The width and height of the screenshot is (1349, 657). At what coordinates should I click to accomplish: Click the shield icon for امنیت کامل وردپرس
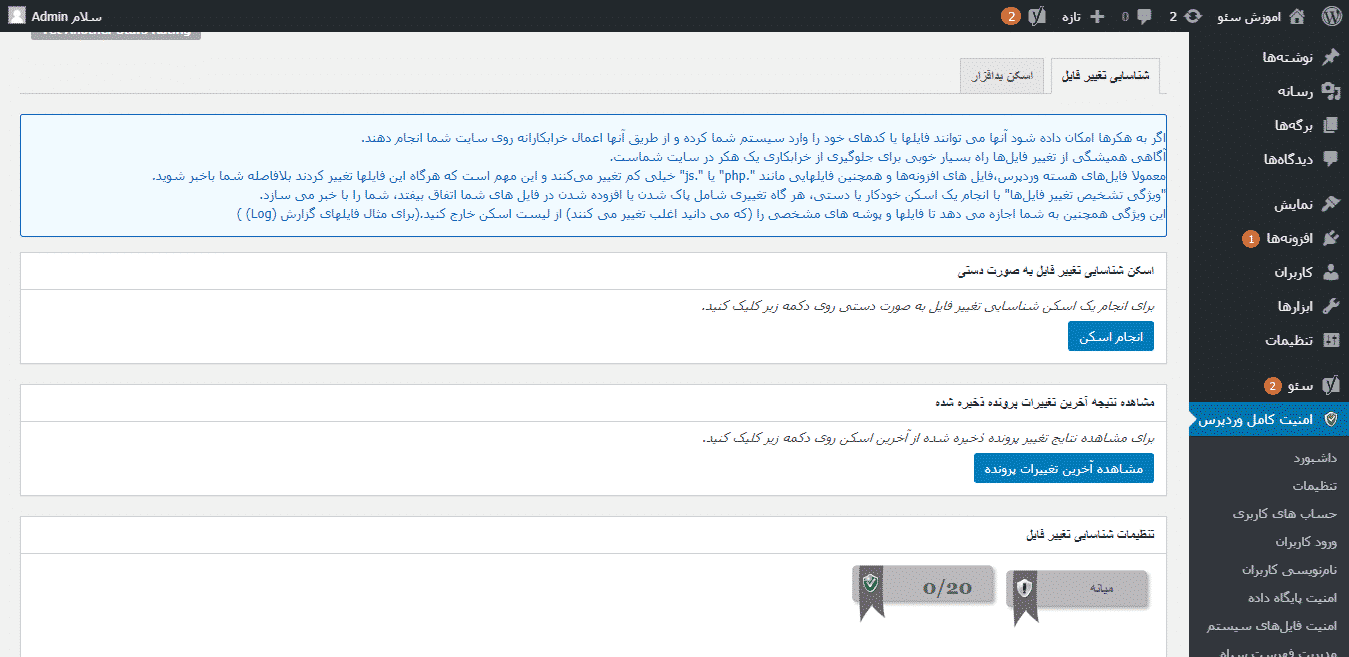[1330, 419]
